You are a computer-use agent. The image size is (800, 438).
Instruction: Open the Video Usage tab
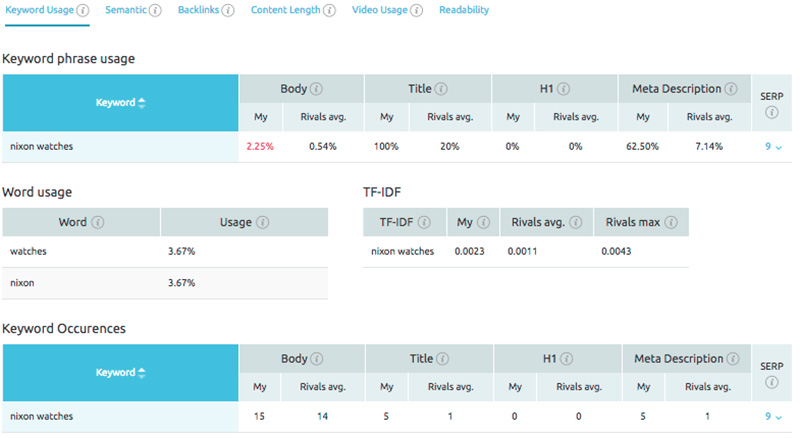click(380, 10)
